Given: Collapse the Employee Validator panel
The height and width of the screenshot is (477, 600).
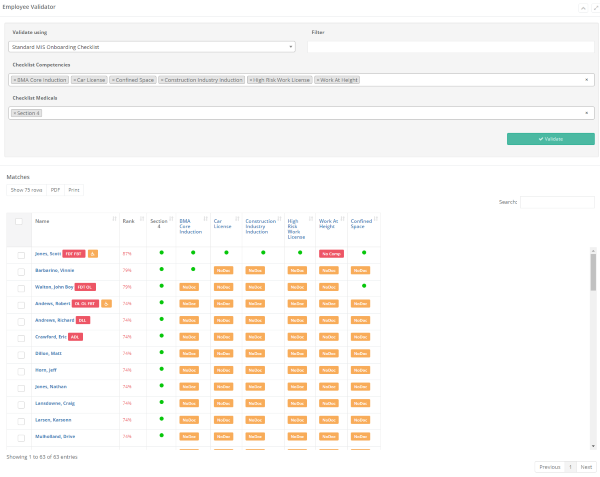Looking at the screenshot, I should (583, 8).
